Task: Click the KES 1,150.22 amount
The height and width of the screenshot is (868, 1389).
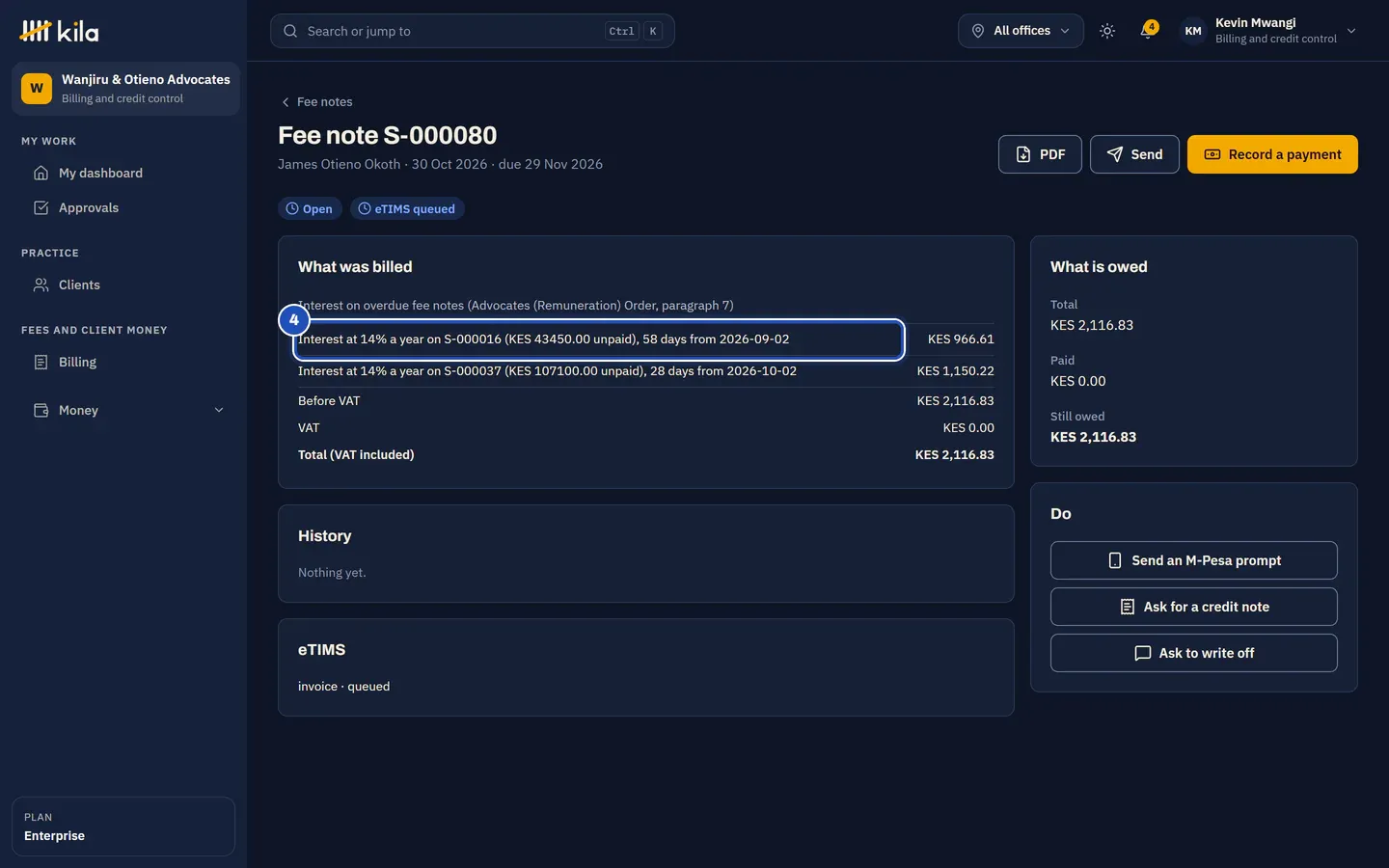Action: click(955, 371)
